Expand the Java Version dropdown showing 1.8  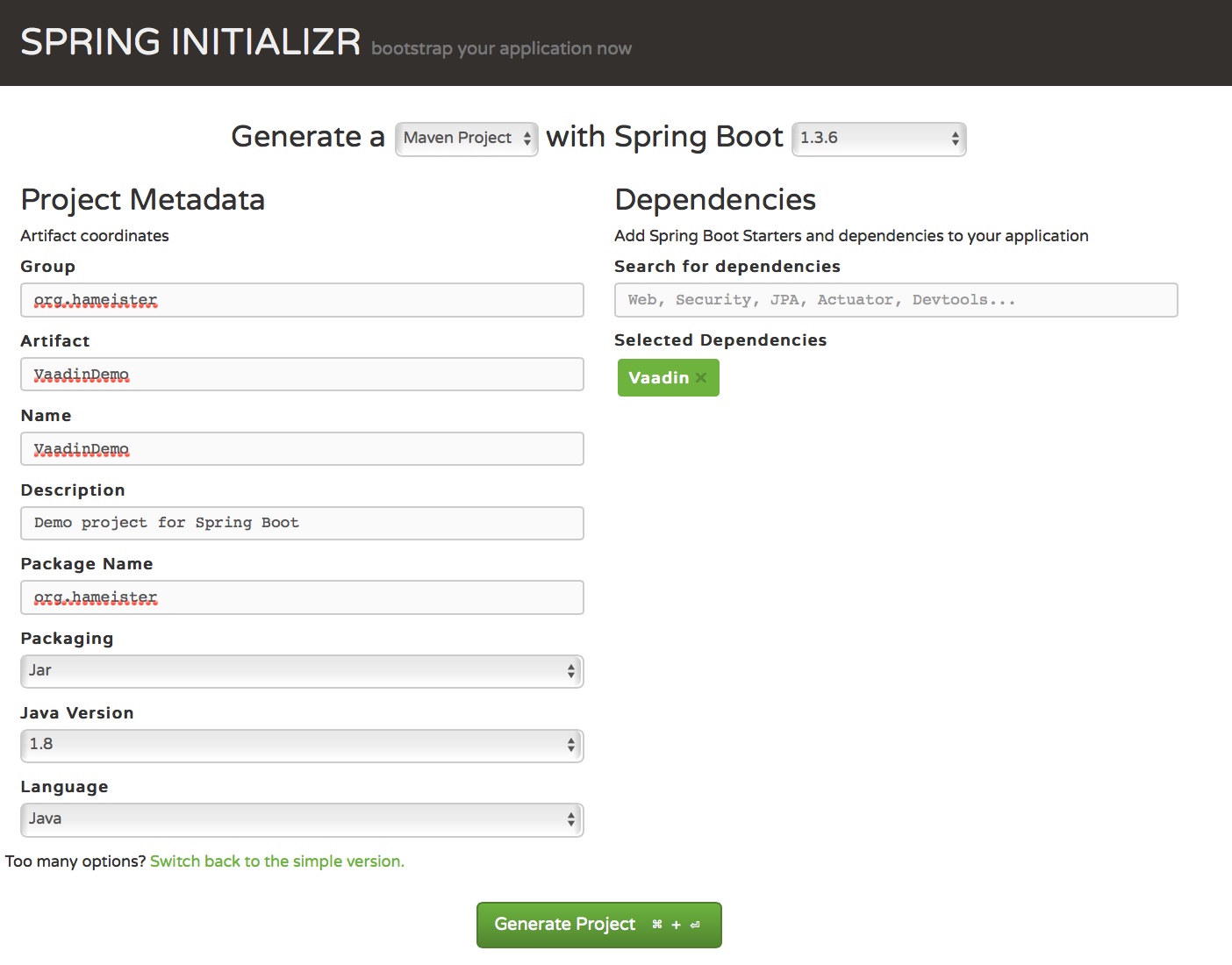click(x=302, y=745)
